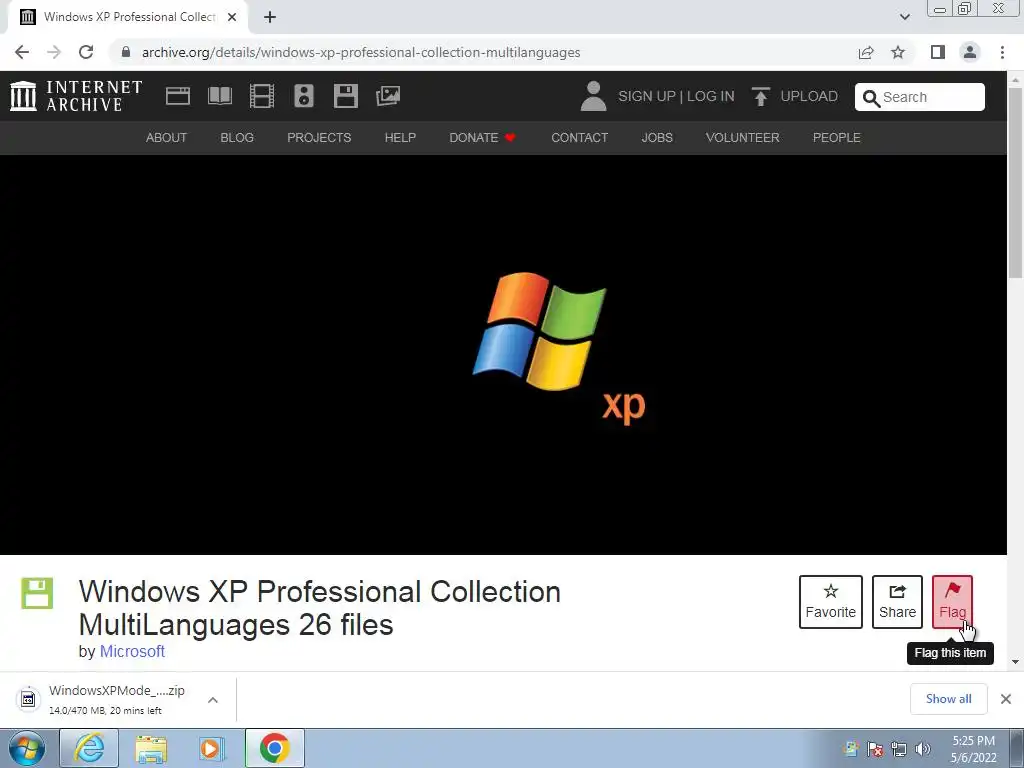
Task: Go back with browser back arrow
Action: pos(22,52)
